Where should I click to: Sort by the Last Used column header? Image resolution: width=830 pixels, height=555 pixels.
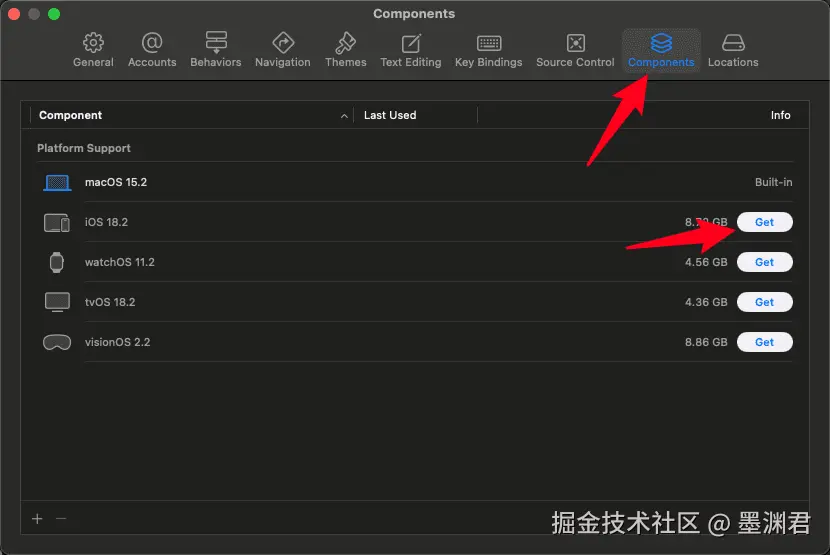(390, 115)
